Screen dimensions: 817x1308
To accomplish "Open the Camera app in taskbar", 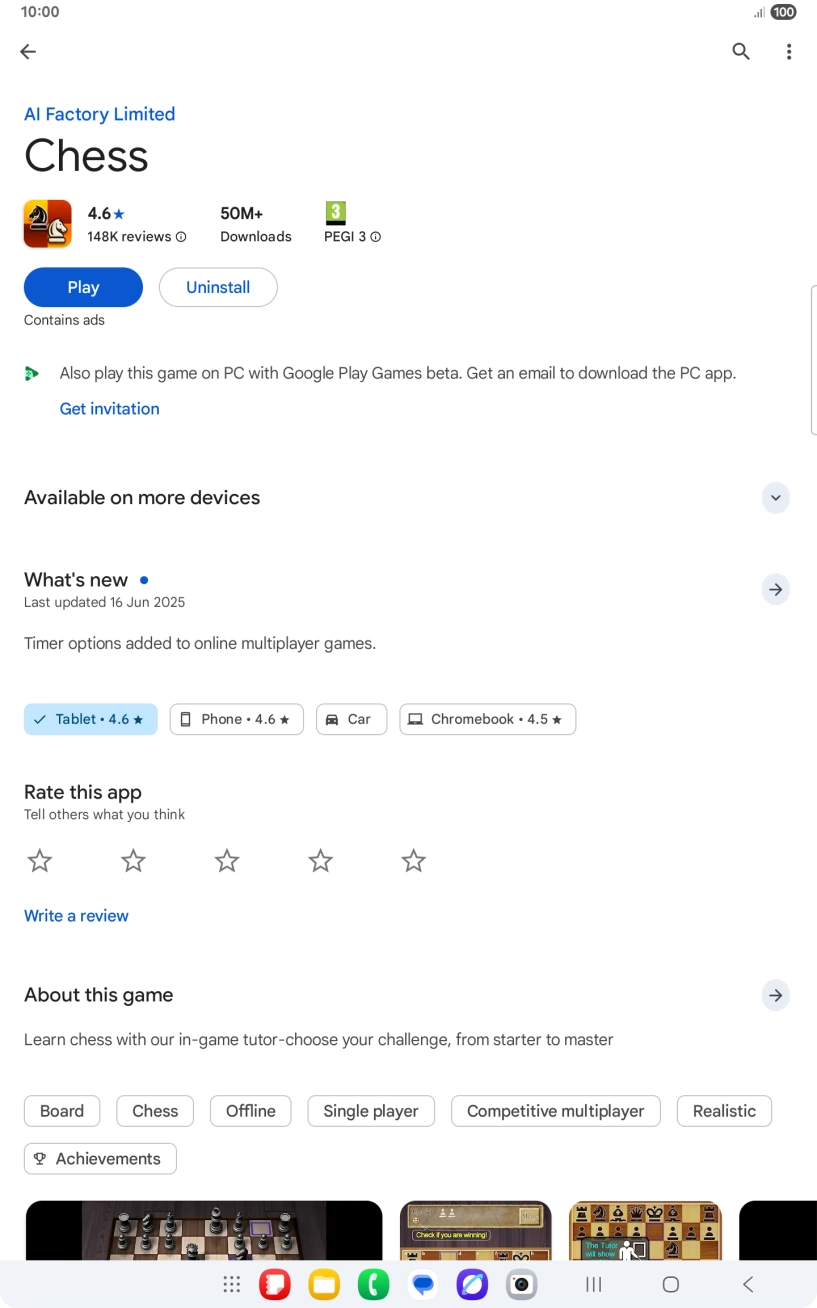I will point(521,1285).
